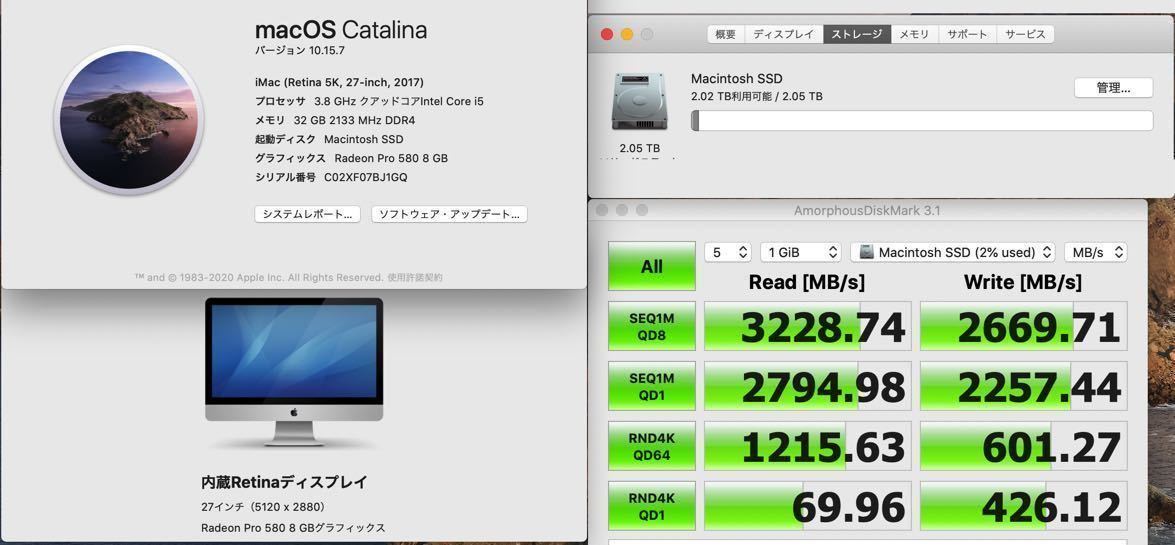Click the RND4K QD64 write value 601.27

click(1024, 446)
